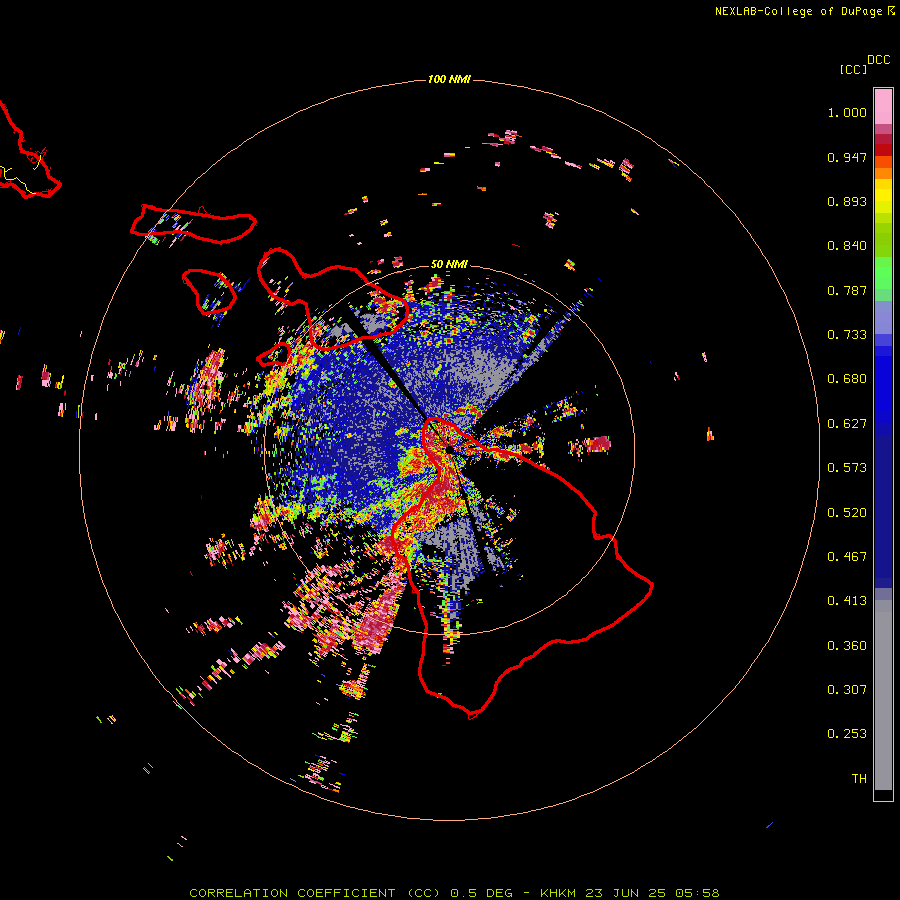Click the TH threshold legend label
The image size is (900, 900).
[859, 779]
